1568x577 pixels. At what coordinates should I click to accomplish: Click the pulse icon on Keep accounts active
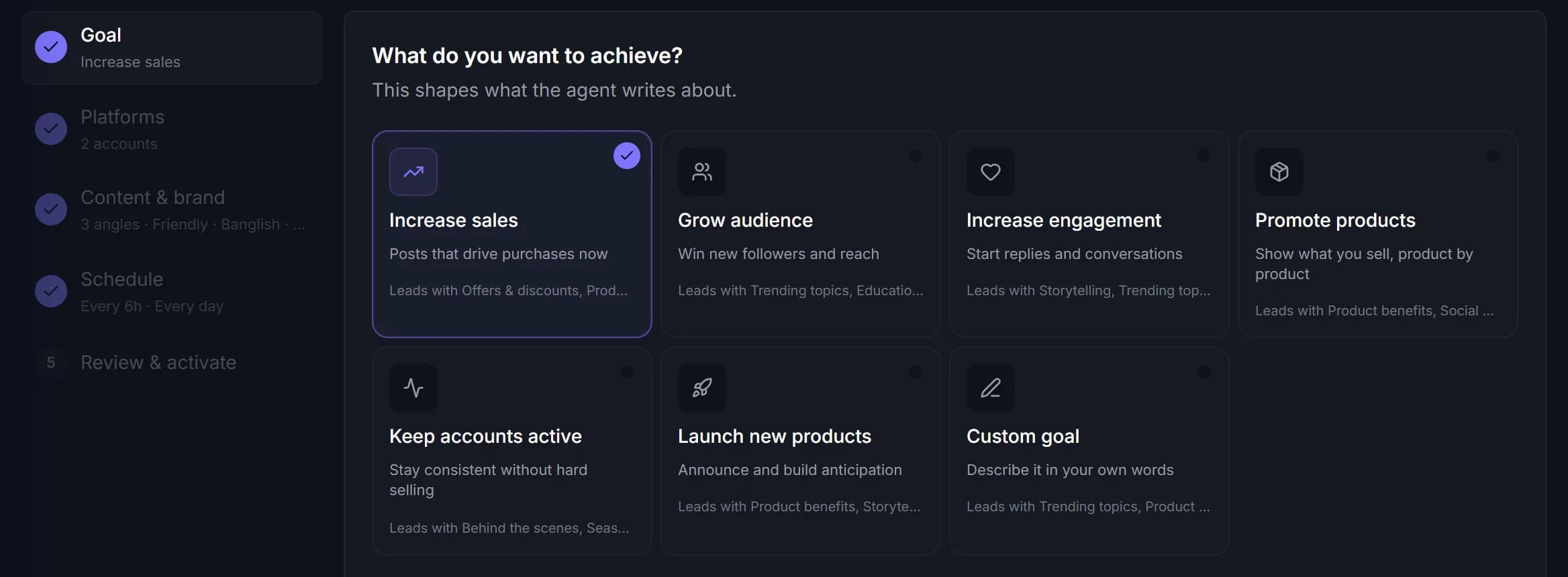click(x=413, y=388)
